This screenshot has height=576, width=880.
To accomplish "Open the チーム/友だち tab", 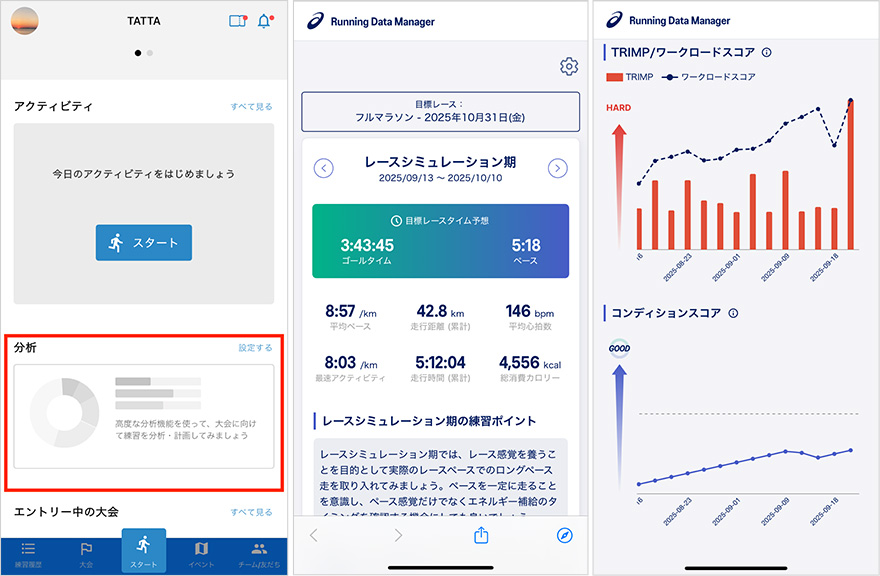I will (x=259, y=553).
